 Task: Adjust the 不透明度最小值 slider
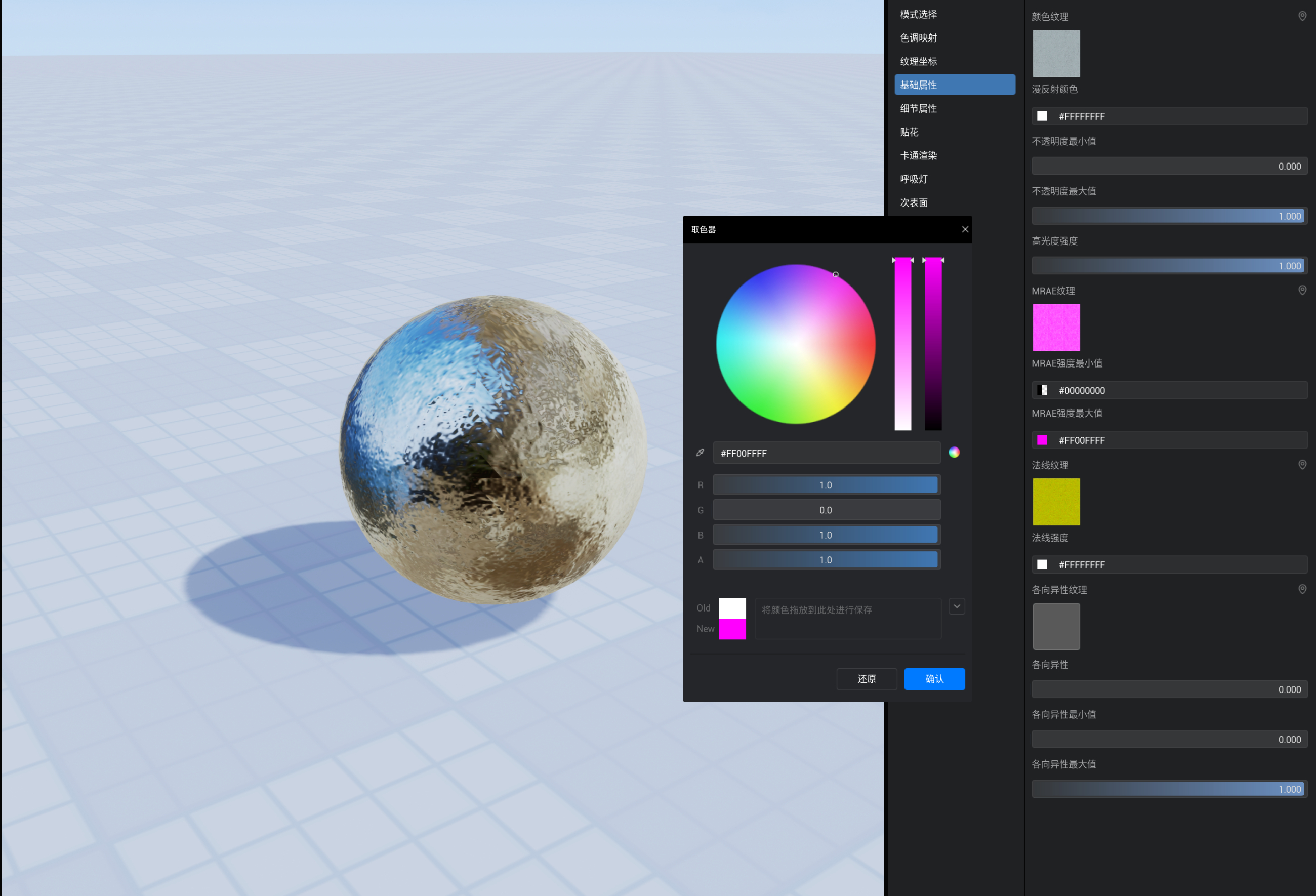1169,166
